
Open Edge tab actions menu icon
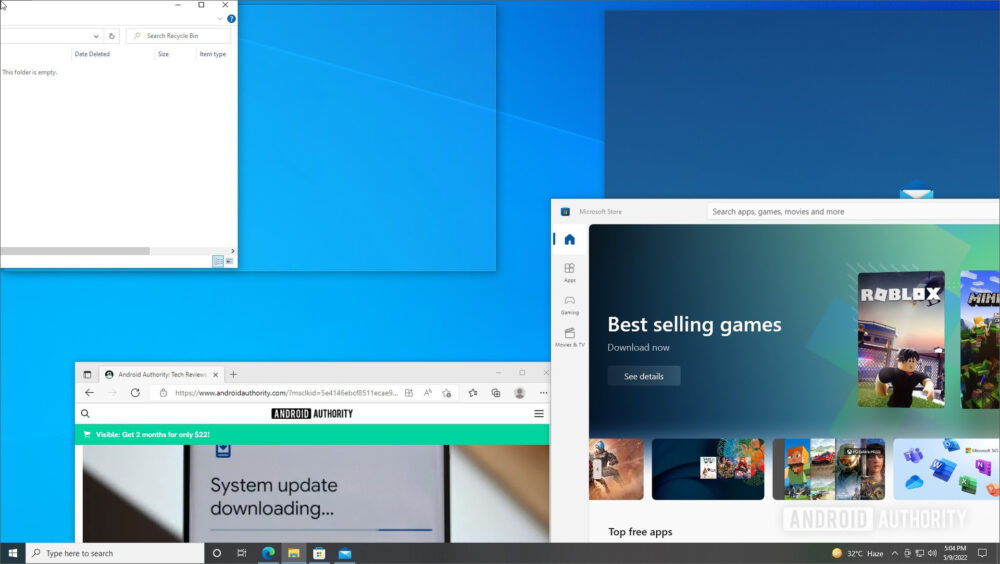pos(87,375)
